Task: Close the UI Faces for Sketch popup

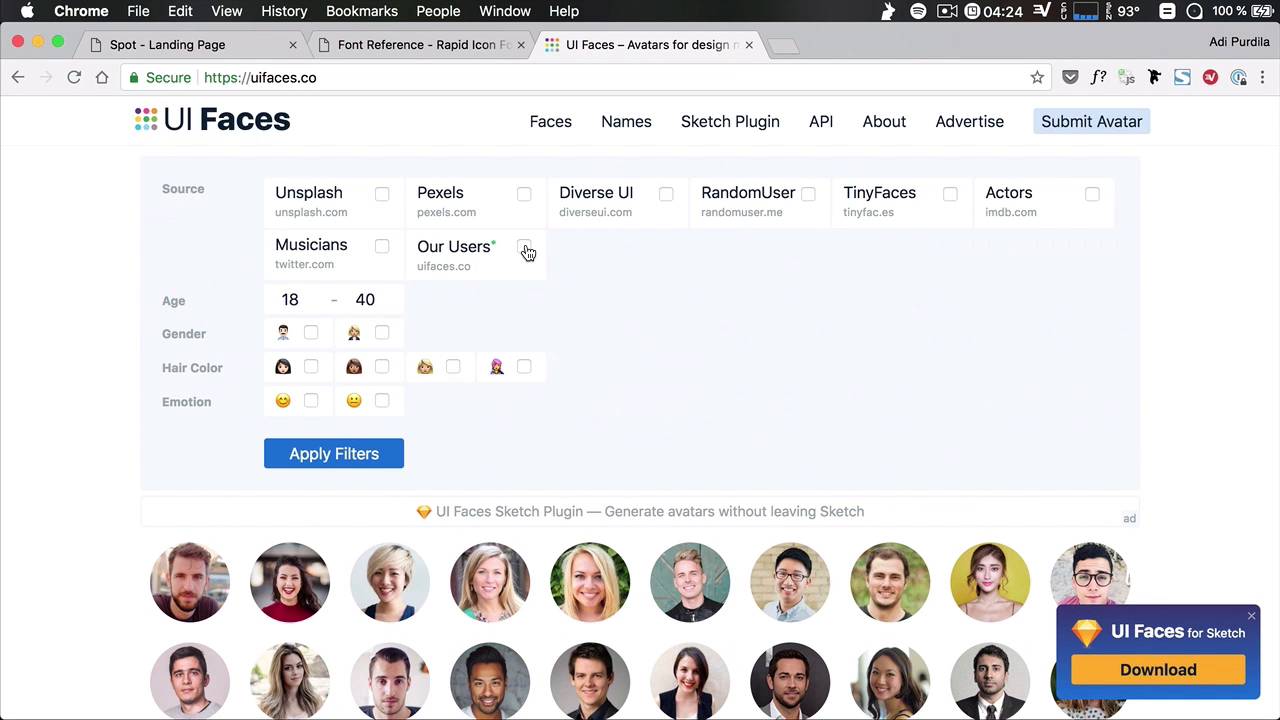Action: pos(1251,616)
